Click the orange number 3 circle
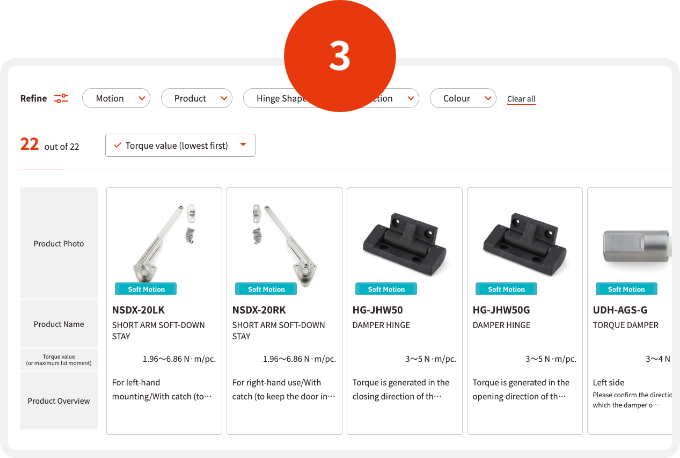The image size is (680, 458). [340, 56]
